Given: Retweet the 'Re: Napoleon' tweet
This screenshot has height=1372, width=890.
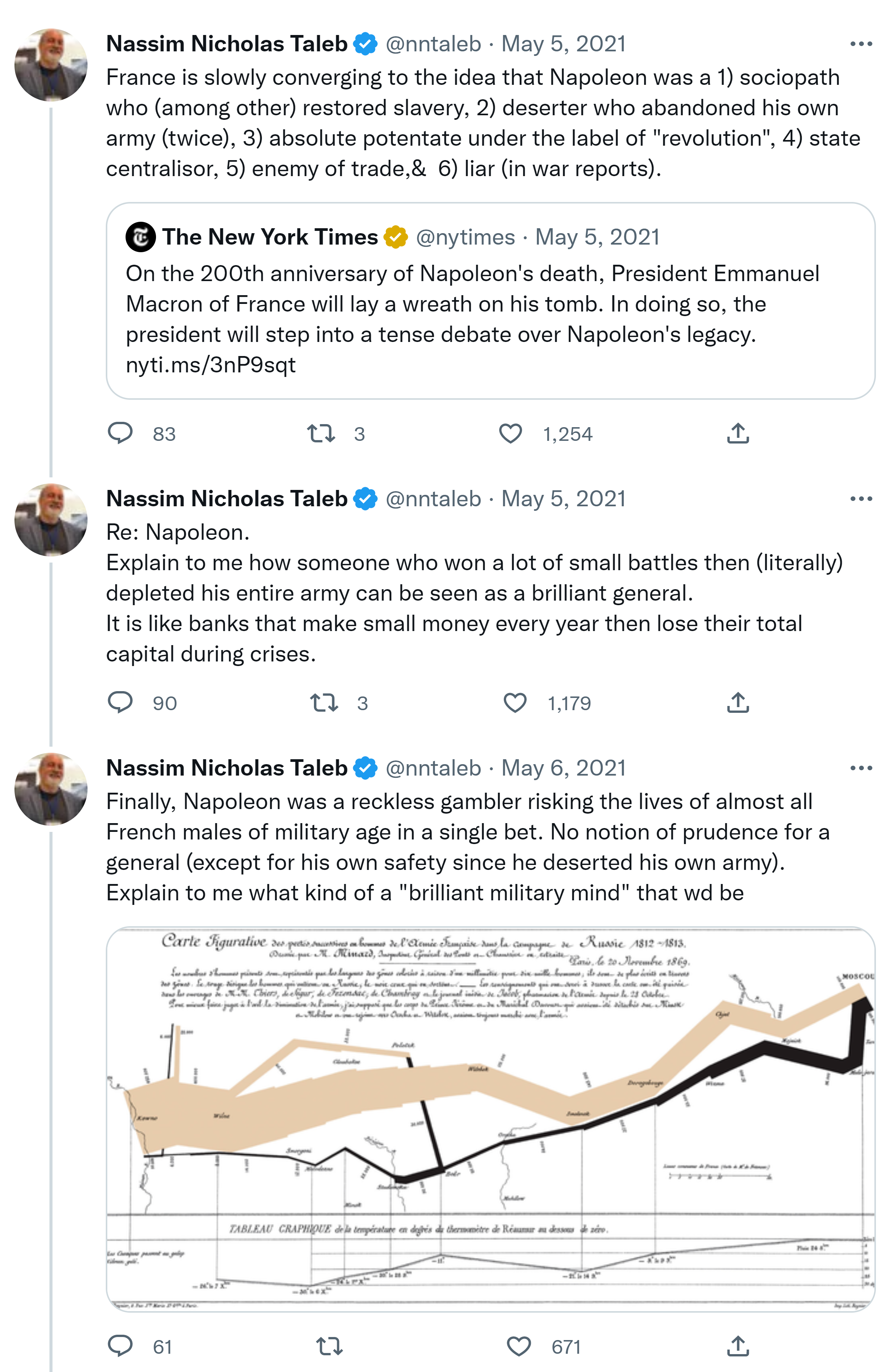Looking at the screenshot, I should [323, 702].
